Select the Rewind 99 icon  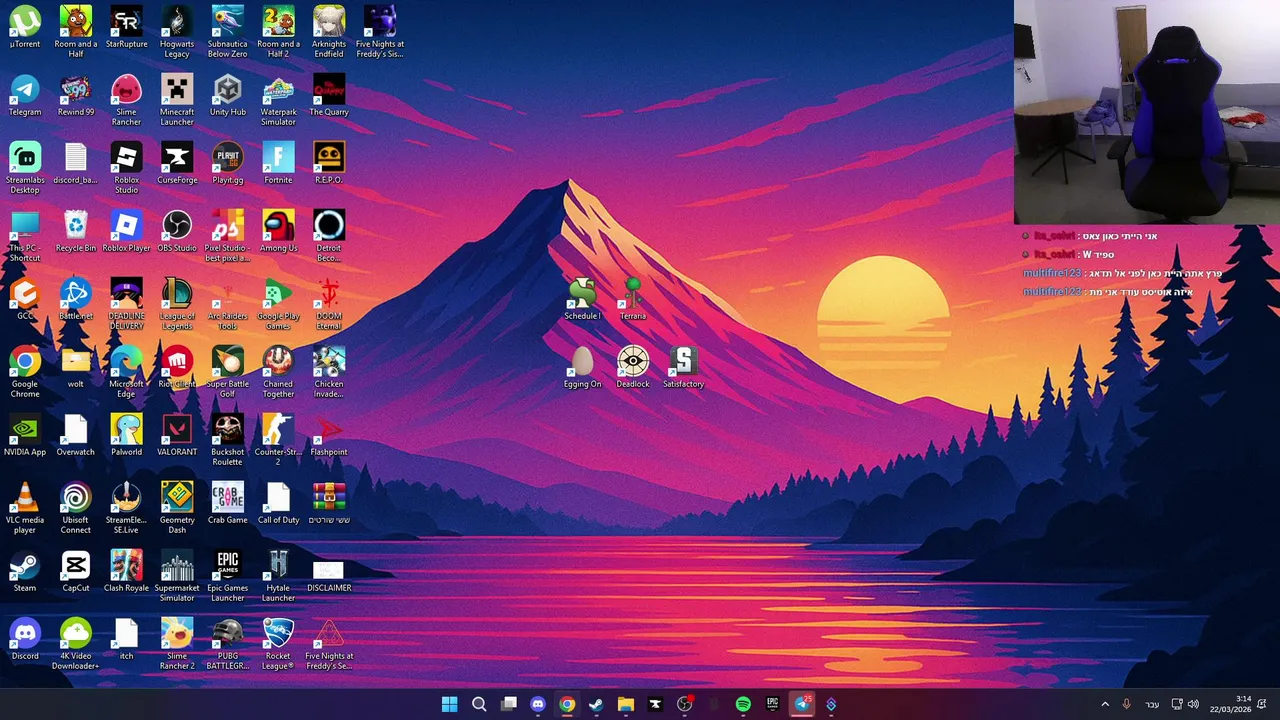pyautogui.click(x=76, y=96)
